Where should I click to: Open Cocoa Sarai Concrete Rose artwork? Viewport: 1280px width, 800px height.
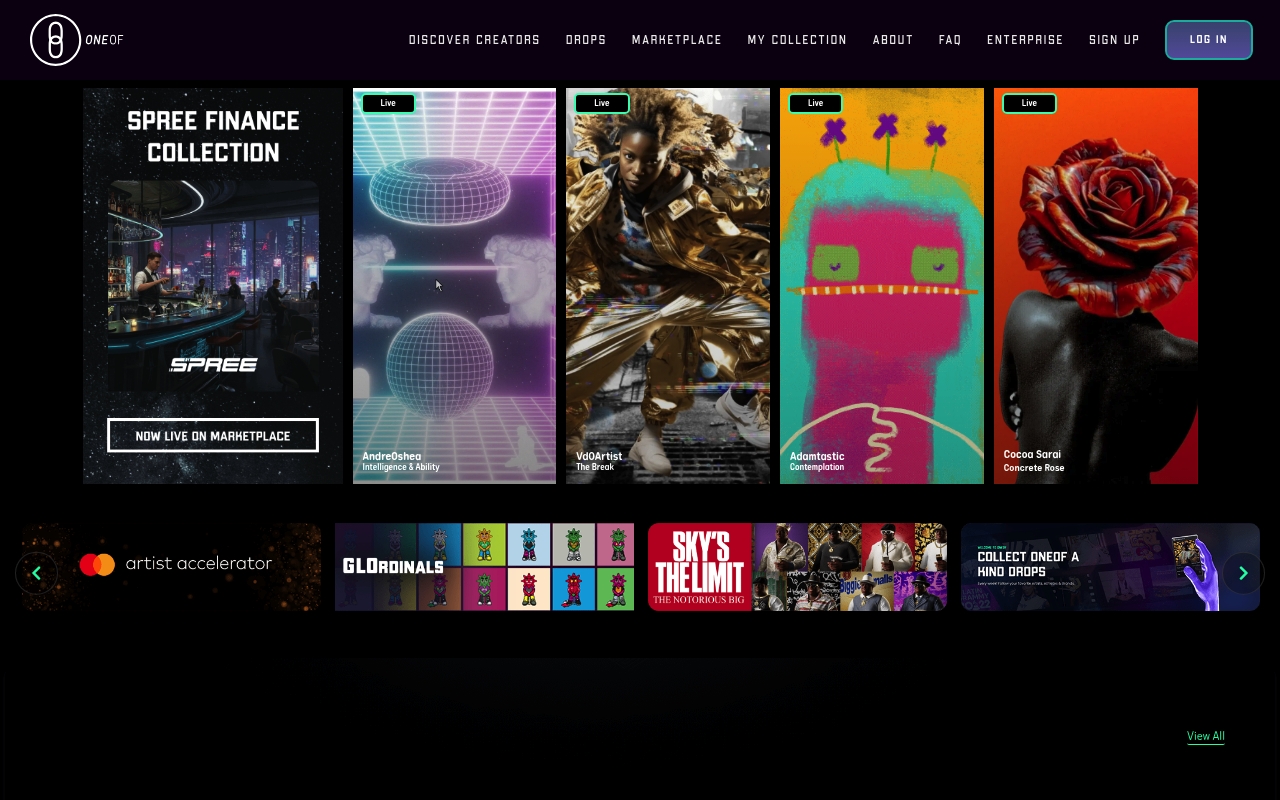tap(1096, 286)
